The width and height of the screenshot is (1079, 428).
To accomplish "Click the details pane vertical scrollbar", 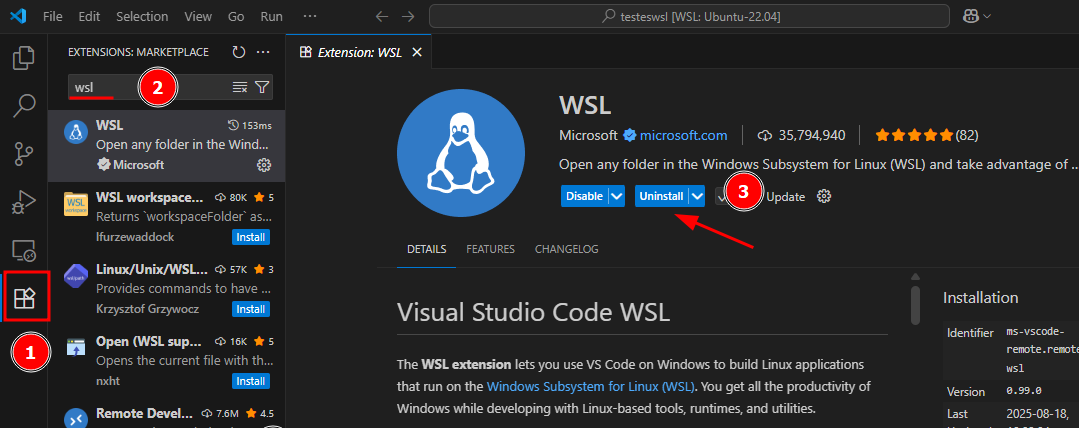I will (915, 306).
